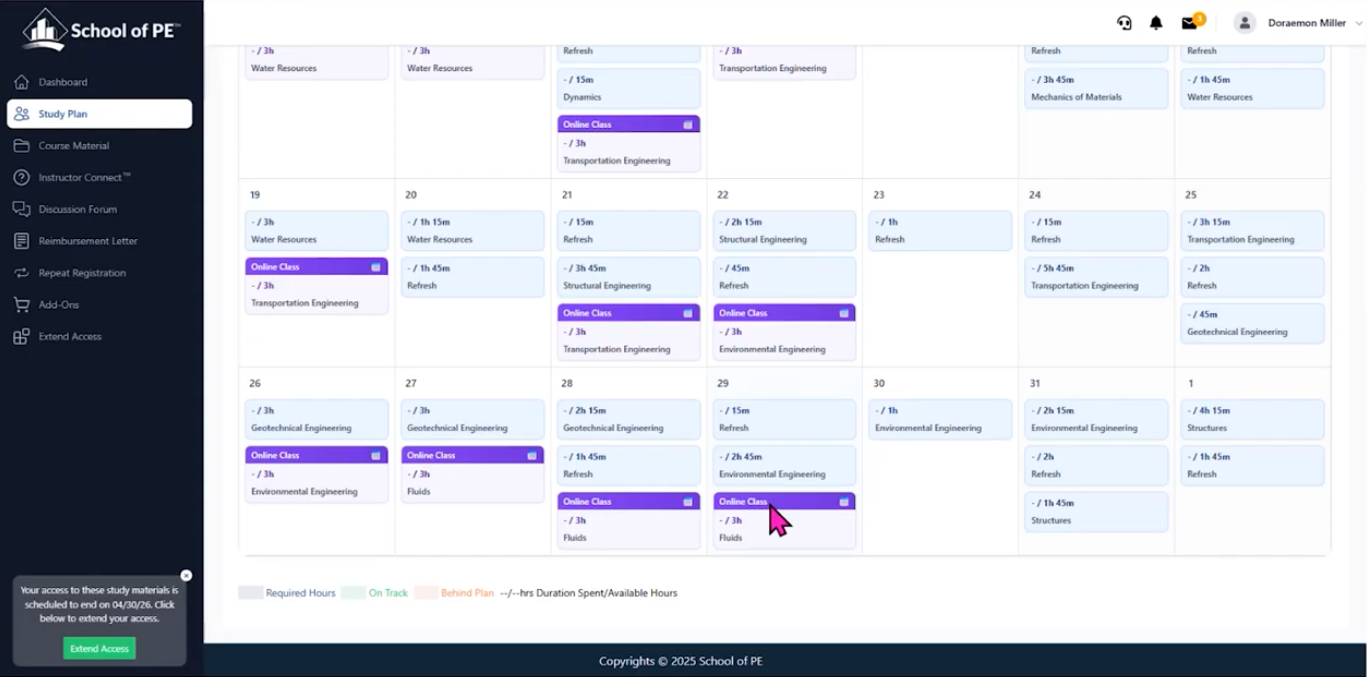Open the notifications bell

click(x=1156, y=23)
